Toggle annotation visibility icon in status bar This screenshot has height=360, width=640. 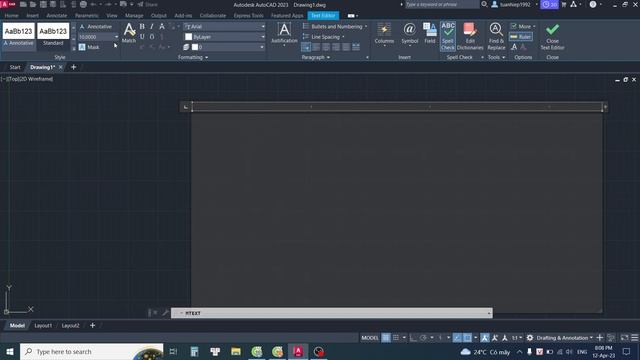pyautogui.click(x=484, y=338)
